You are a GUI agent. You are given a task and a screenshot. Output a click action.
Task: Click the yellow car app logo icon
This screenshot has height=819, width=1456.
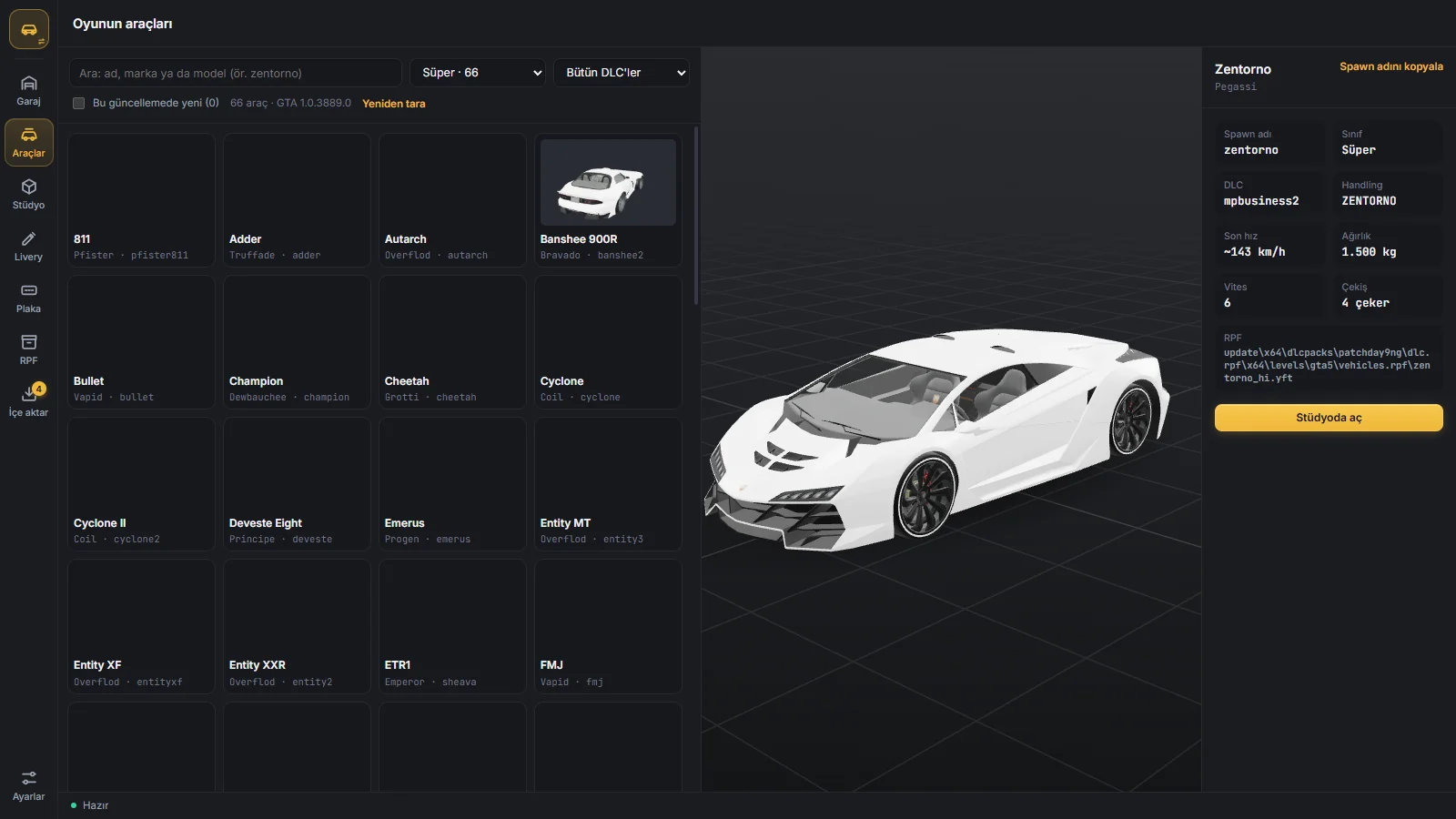click(29, 30)
